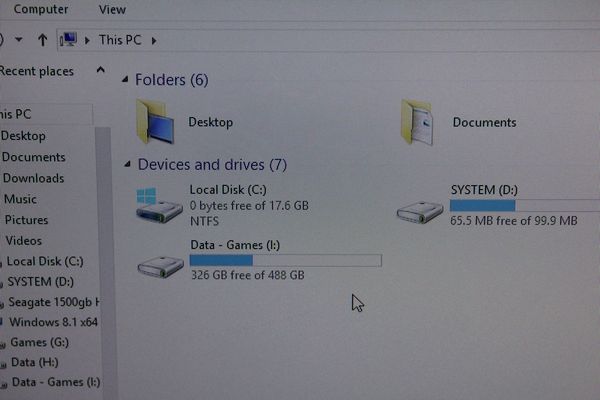This screenshot has width=600, height=400.
Task: Select Desktop in the navigation pane
Action: [x=23, y=136]
